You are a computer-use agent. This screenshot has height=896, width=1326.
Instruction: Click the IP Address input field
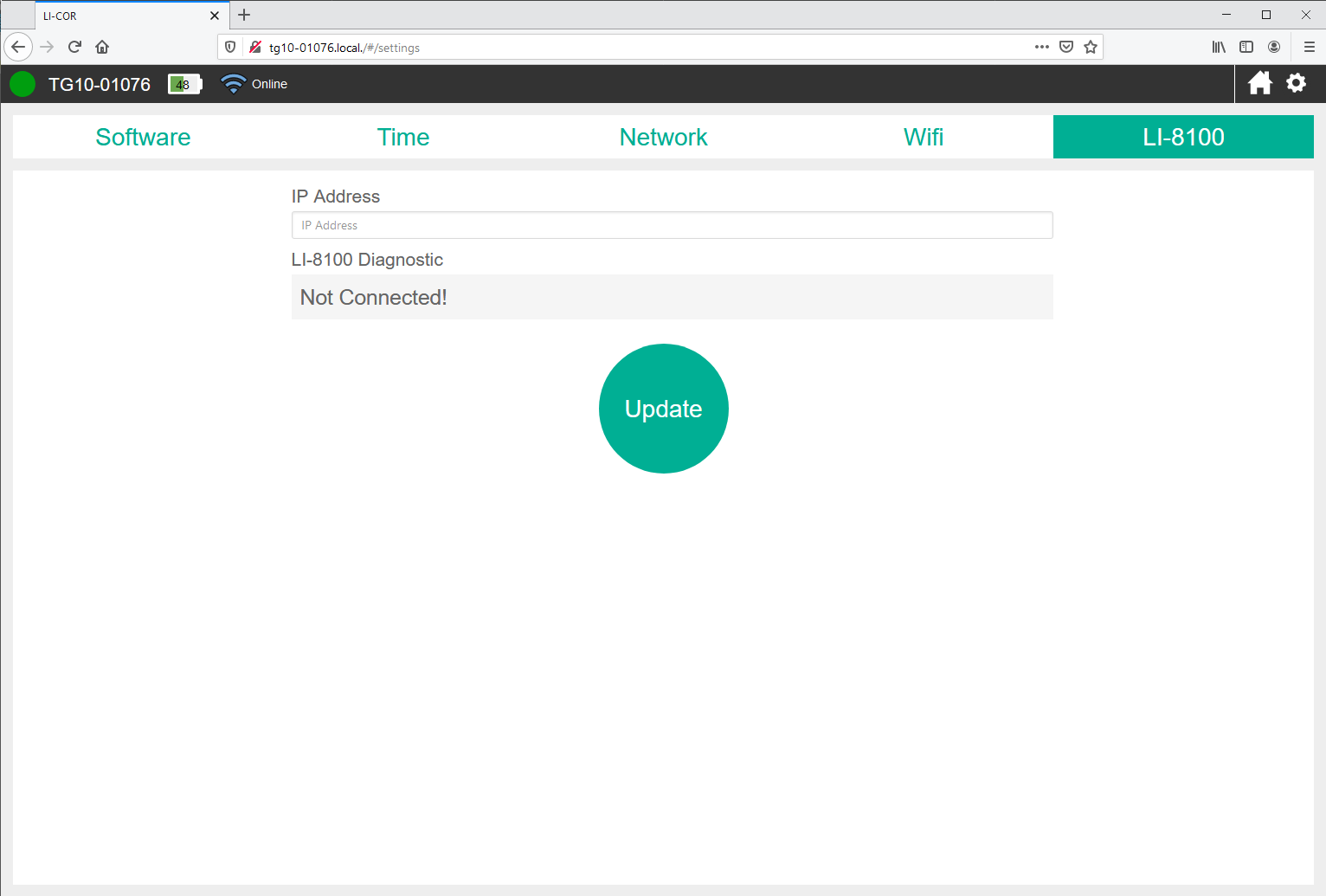(672, 225)
